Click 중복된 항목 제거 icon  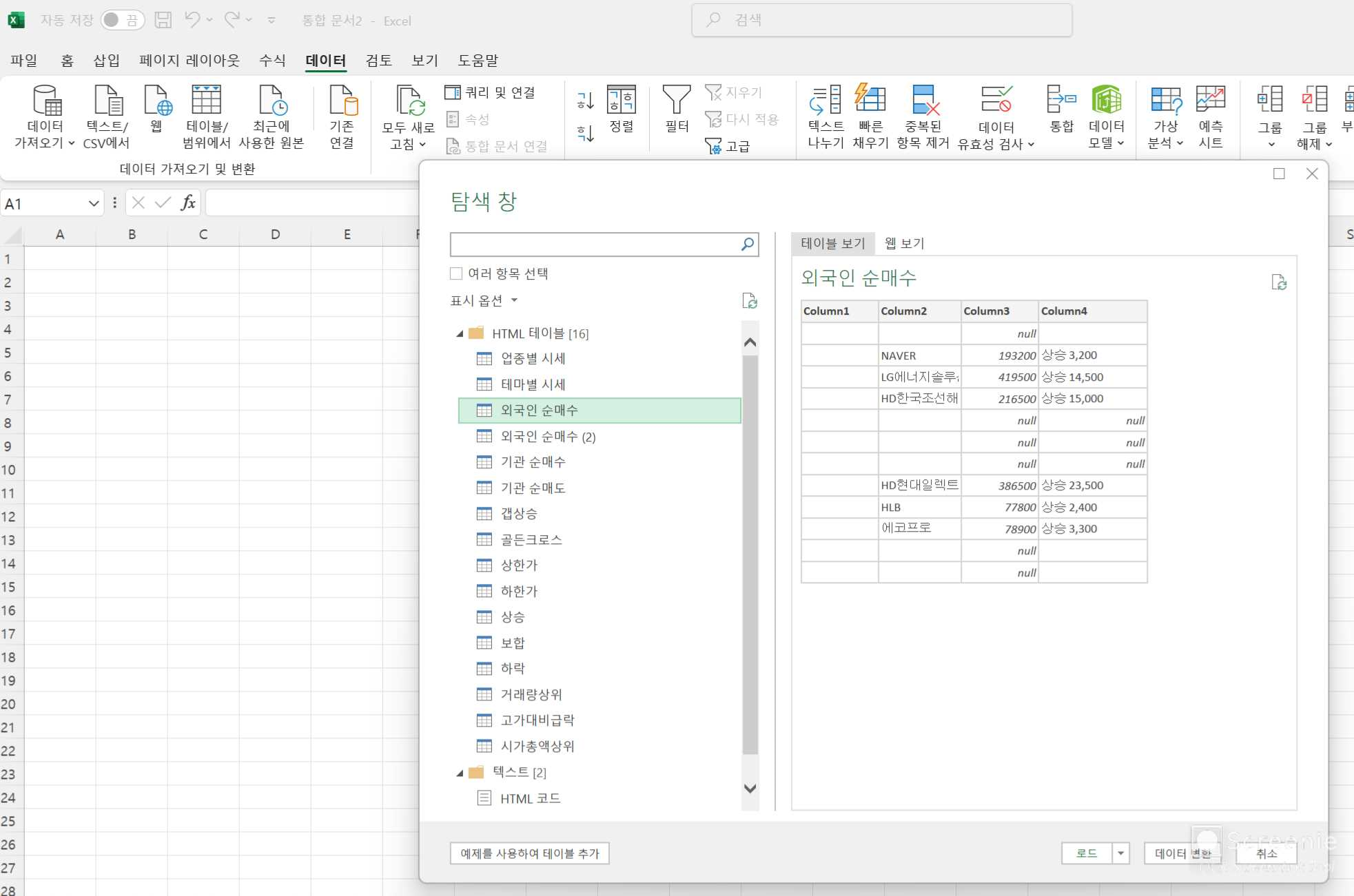click(923, 116)
